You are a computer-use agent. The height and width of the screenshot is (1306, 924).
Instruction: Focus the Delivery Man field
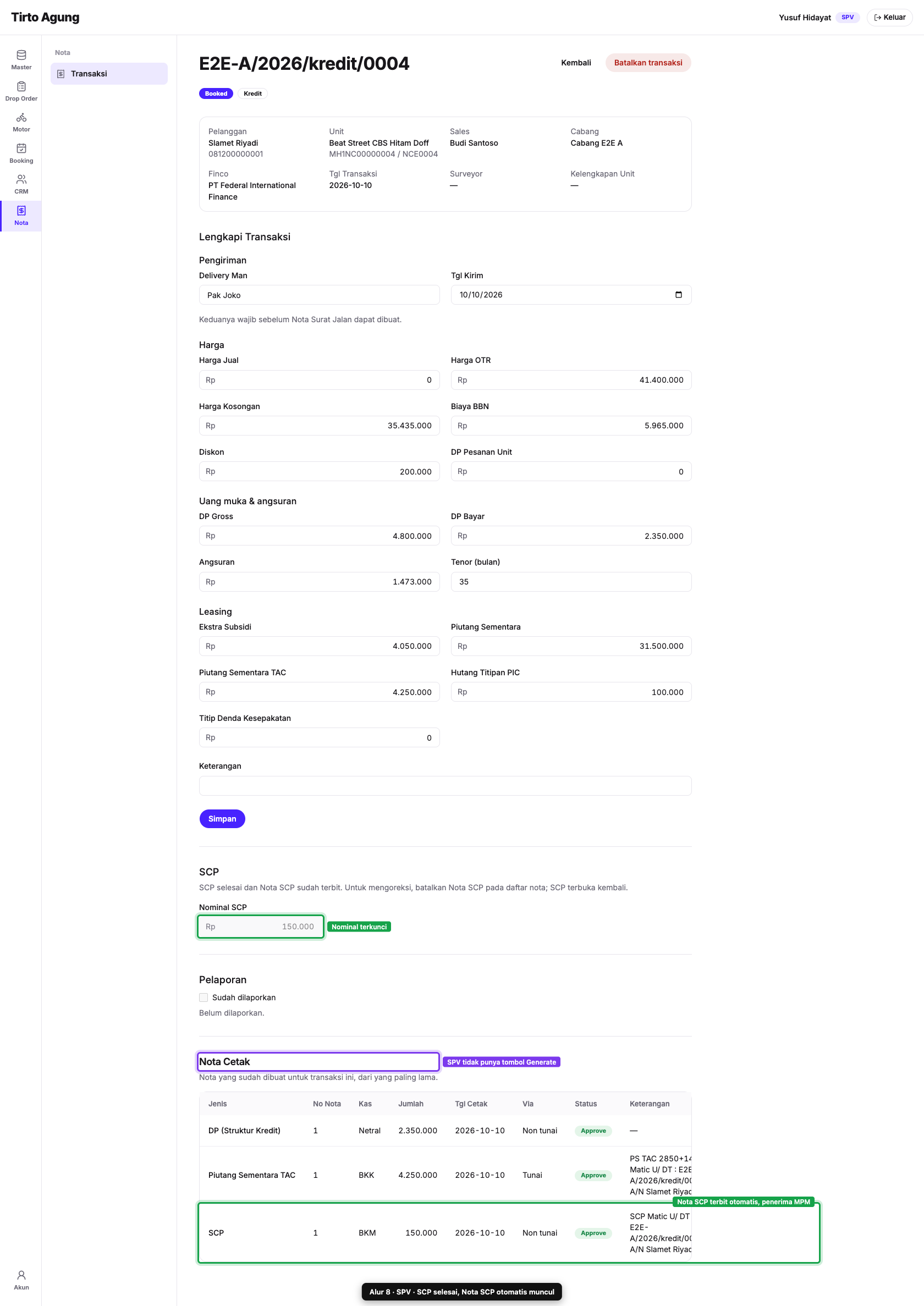(x=319, y=295)
